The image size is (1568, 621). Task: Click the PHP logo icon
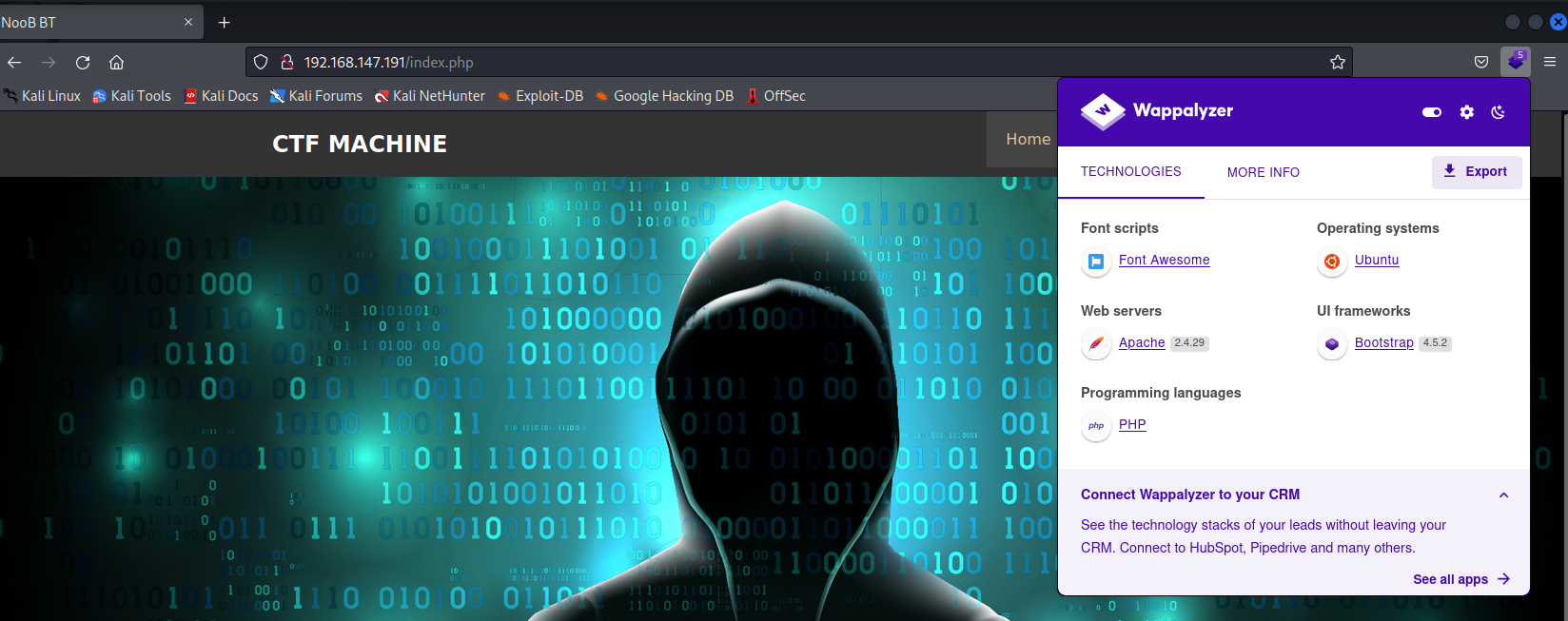[1096, 426]
